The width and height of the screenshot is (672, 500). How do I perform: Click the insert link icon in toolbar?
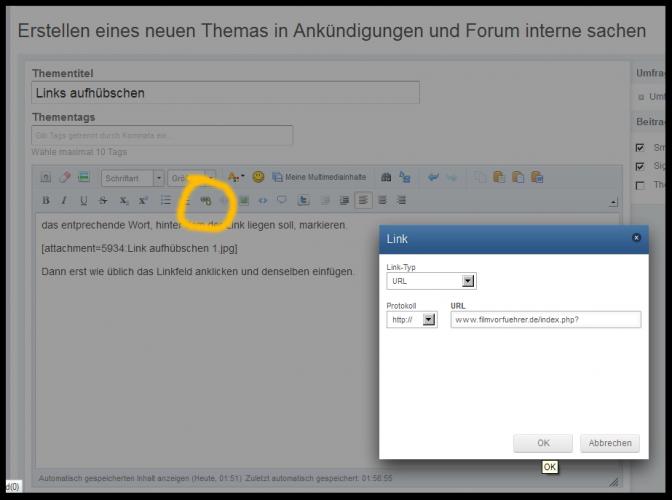[206, 200]
